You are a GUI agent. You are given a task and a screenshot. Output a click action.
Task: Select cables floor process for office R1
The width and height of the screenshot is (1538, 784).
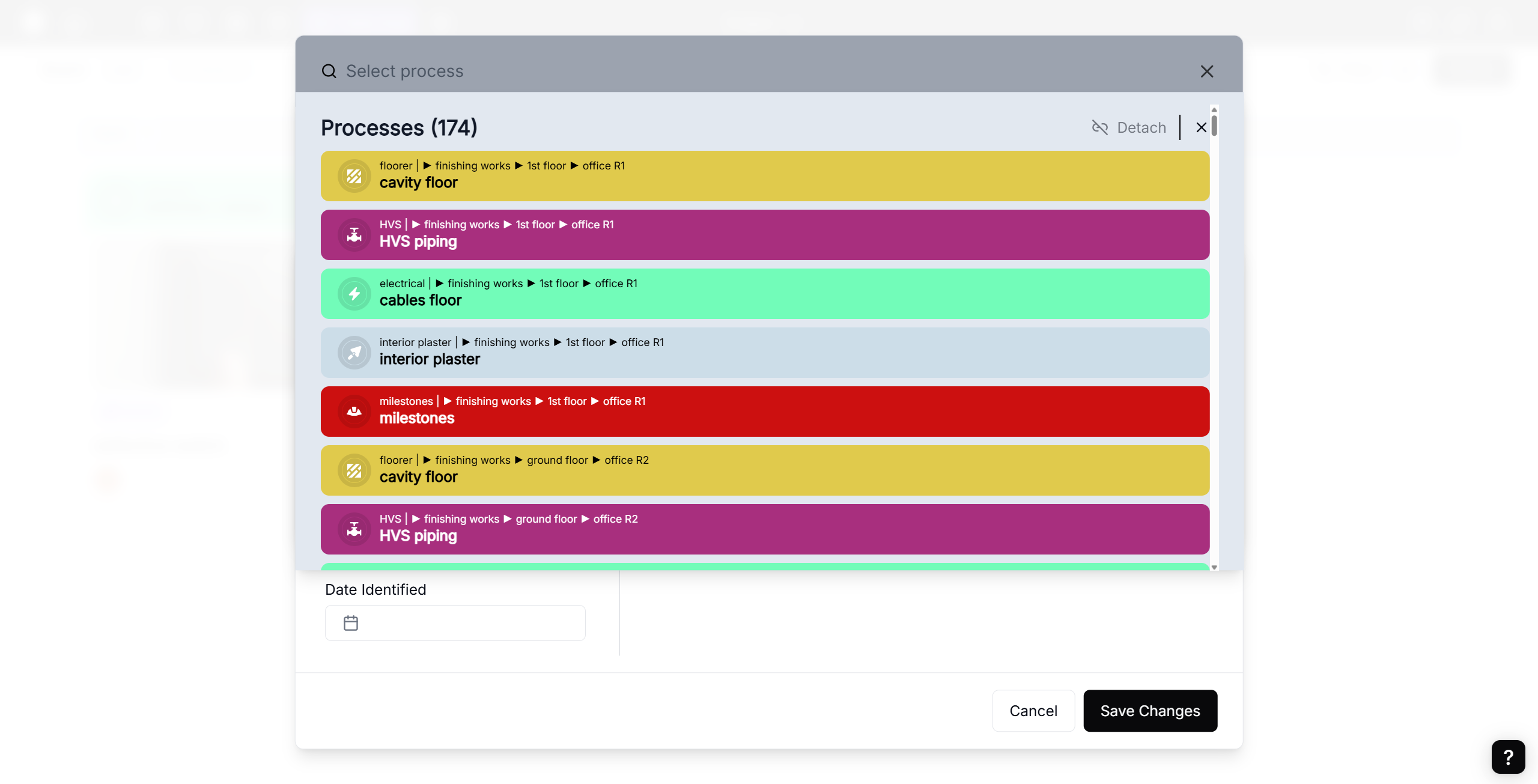[x=764, y=294]
